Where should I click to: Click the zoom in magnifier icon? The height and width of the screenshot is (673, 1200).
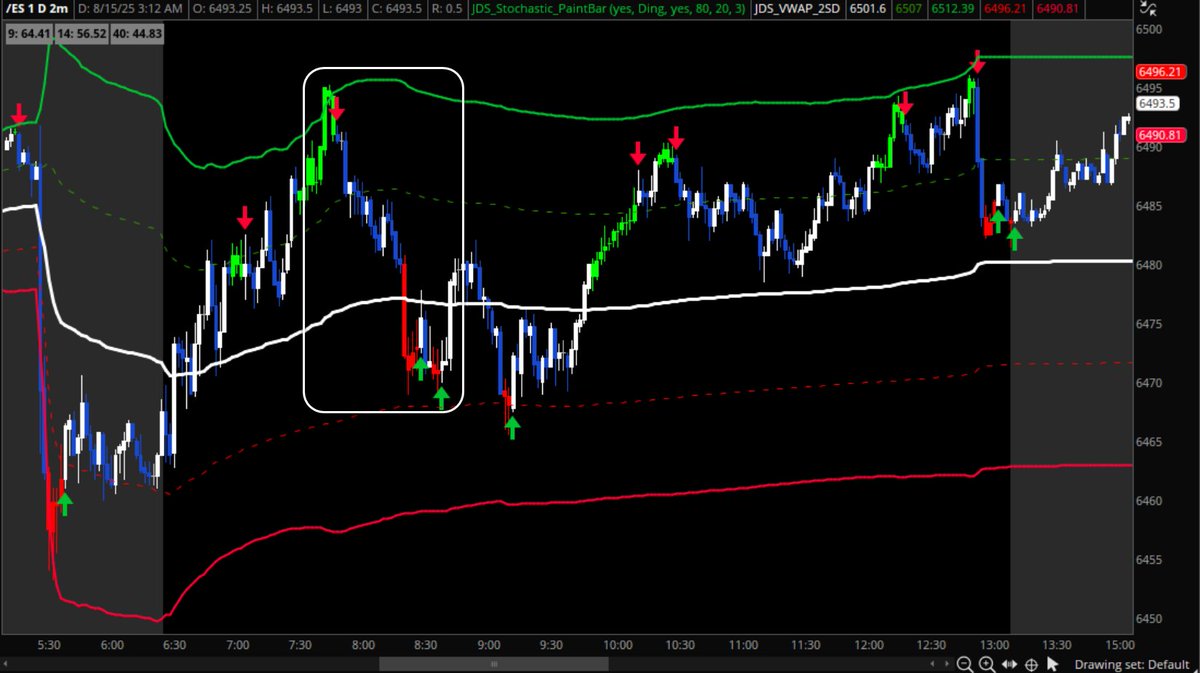coord(985,664)
